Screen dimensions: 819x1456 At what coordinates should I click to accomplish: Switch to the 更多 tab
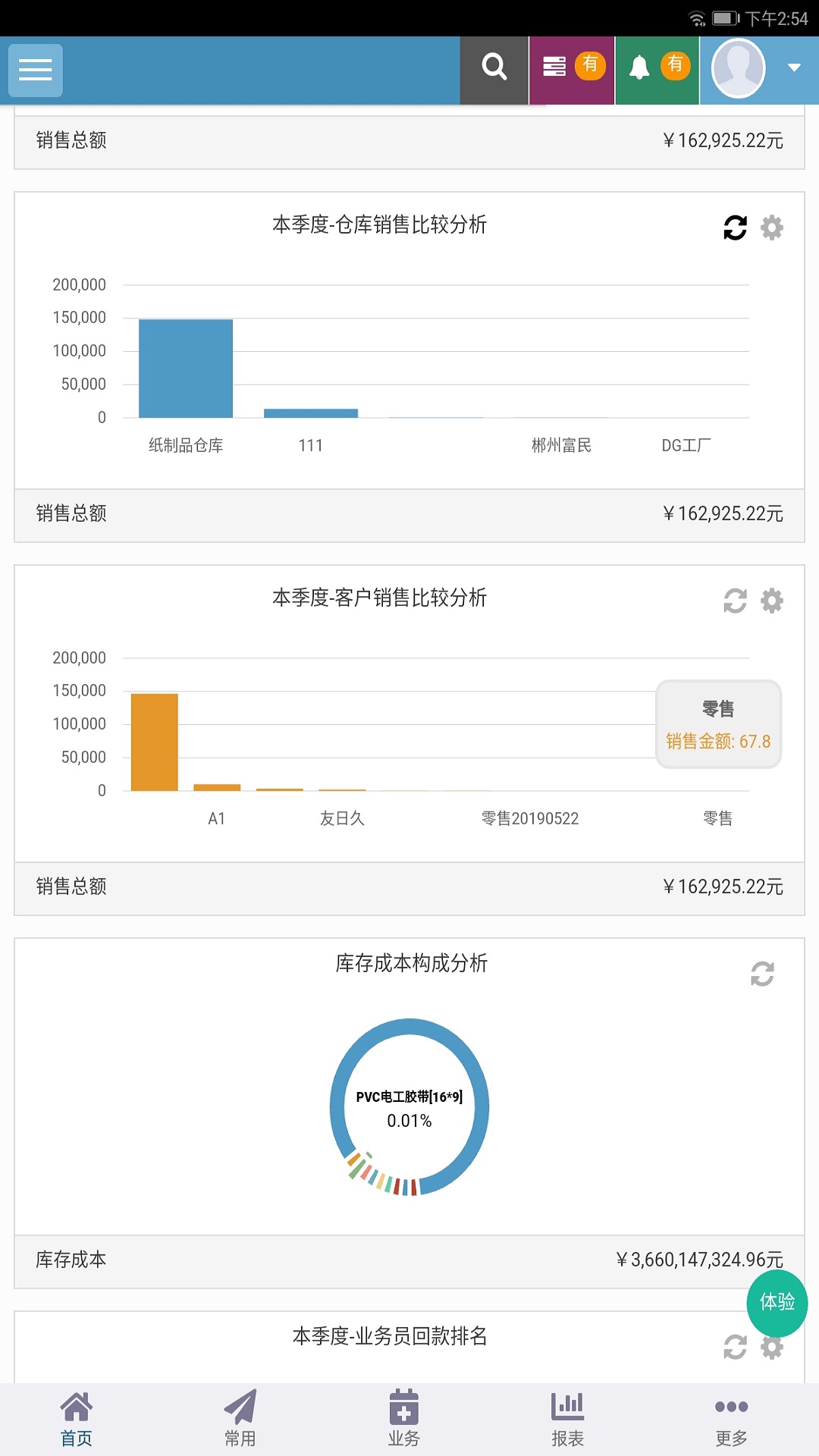732,1420
